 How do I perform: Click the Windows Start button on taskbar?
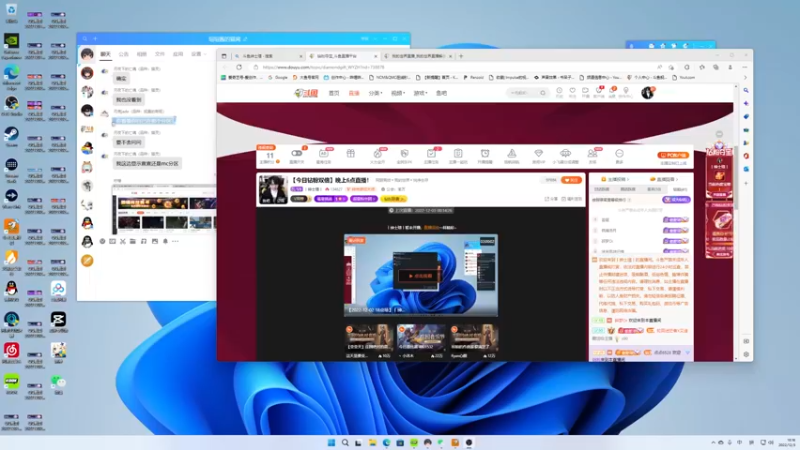tap(331, 442)
